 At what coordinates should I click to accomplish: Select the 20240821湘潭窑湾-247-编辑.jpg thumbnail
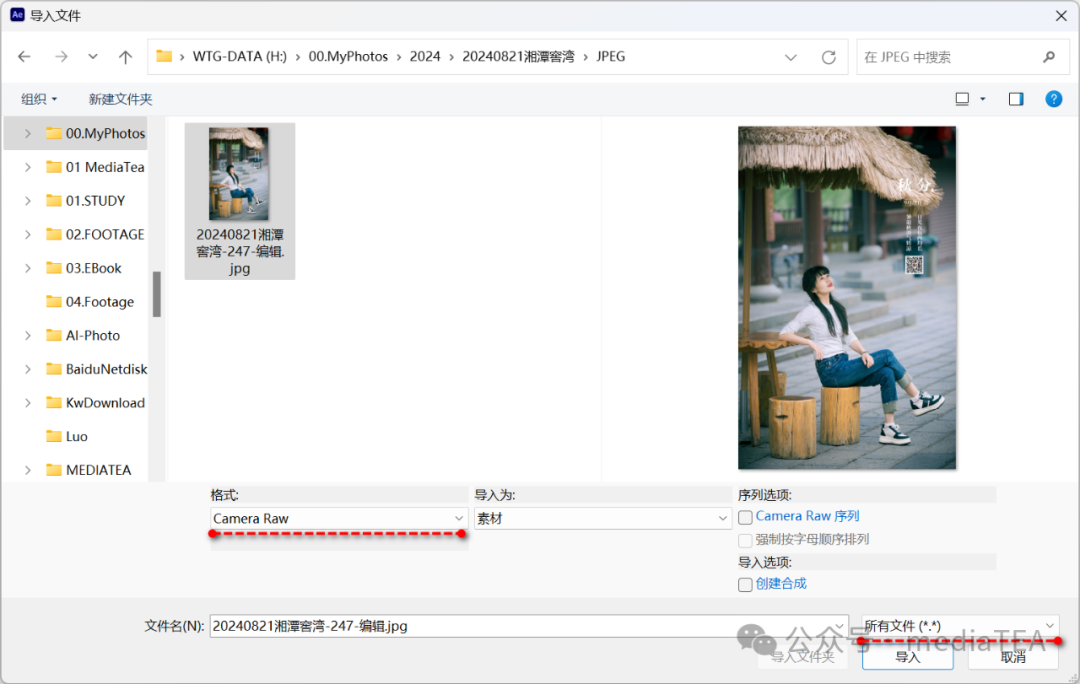click(x=240, y=201)
